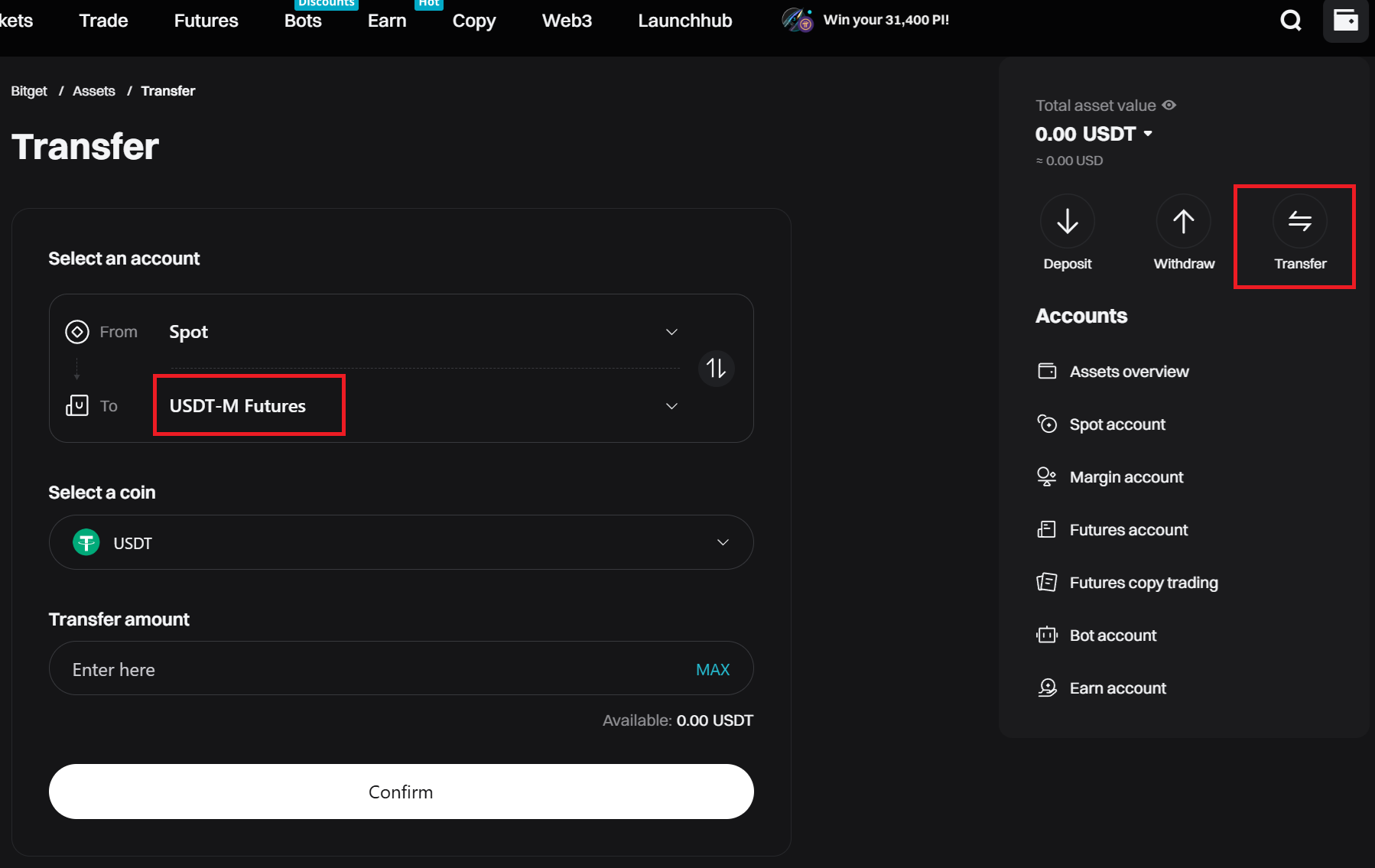Go to Assets breadcrumb link
This screenshot has height=868, width=1375.
[94, 91]
